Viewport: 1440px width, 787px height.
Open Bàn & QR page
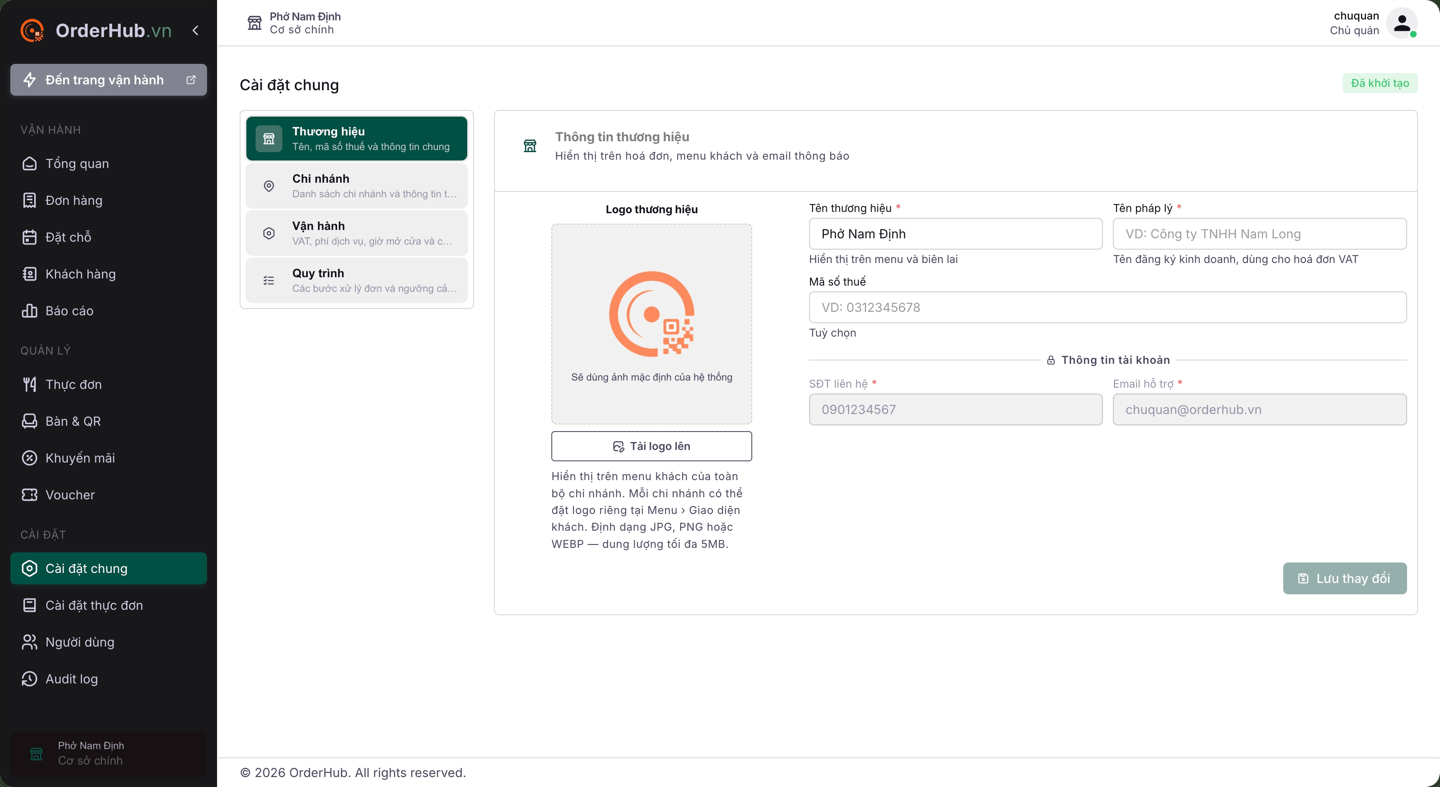coord(108,422)
